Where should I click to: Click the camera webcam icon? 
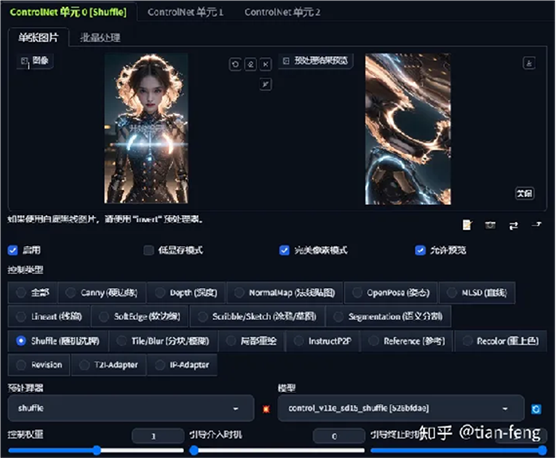coord(490,225)
